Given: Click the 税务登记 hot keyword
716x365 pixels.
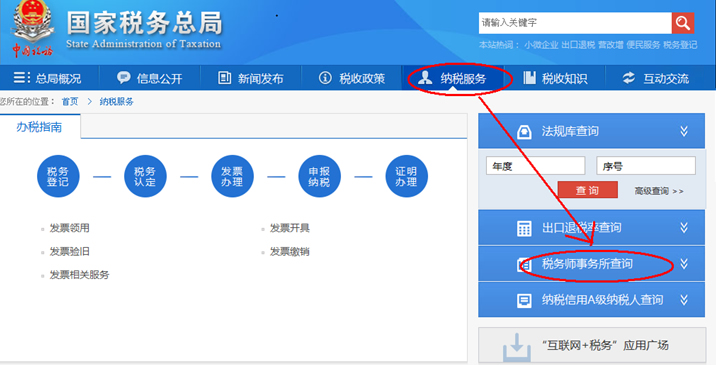Looking at the screenshot, I should [x=680, y=45].
